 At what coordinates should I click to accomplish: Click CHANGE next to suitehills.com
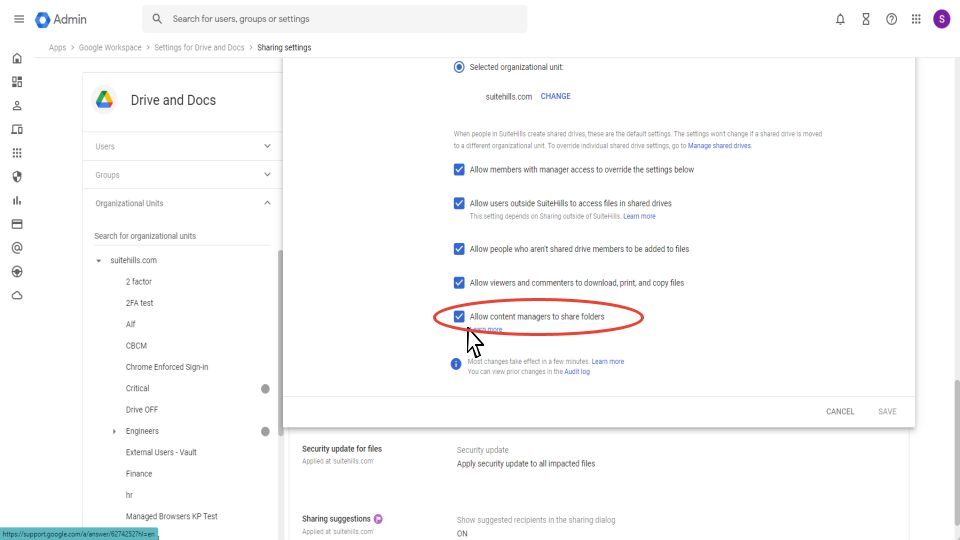tap(555, 96)
